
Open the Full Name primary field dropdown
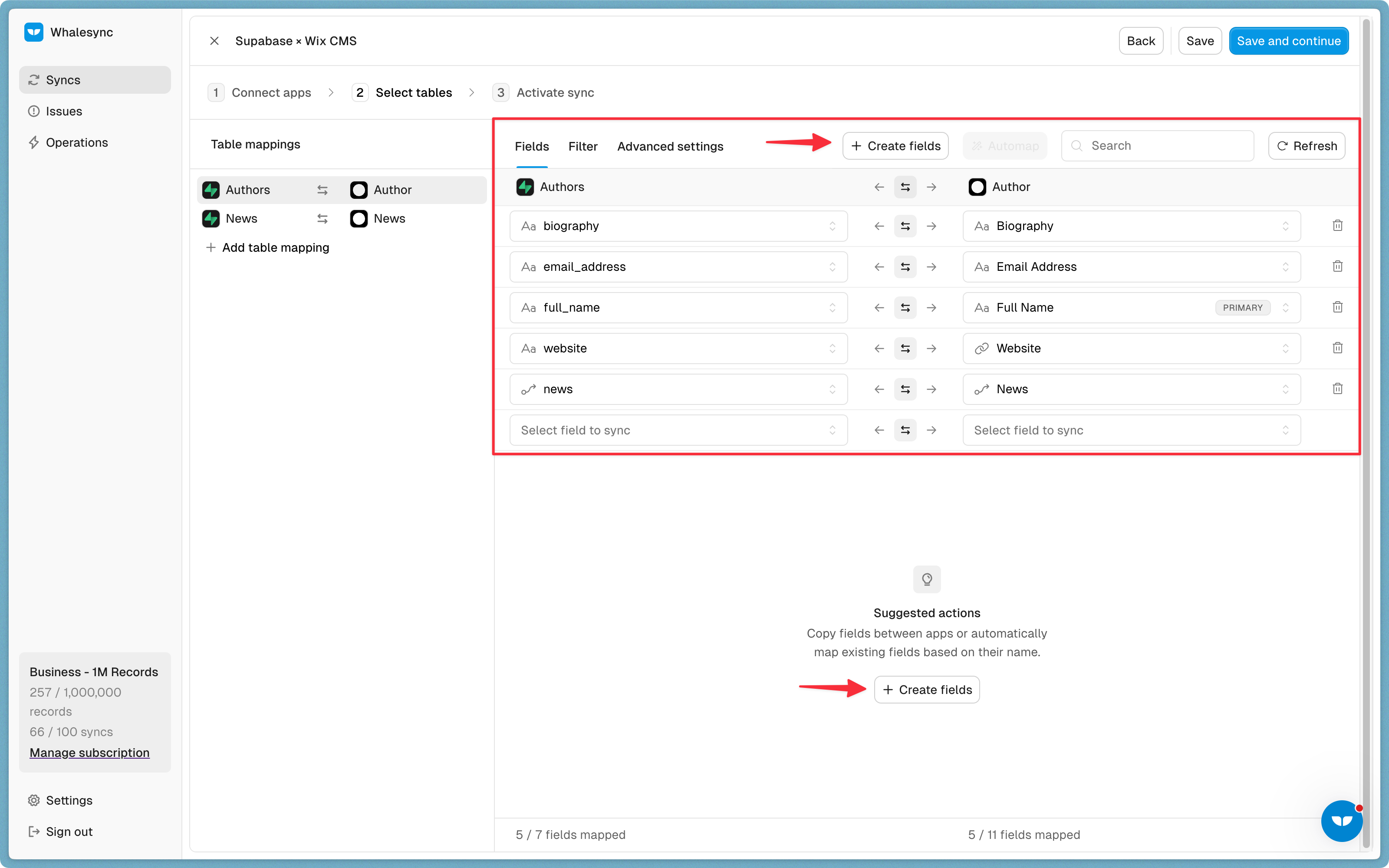pos(1131,308)
